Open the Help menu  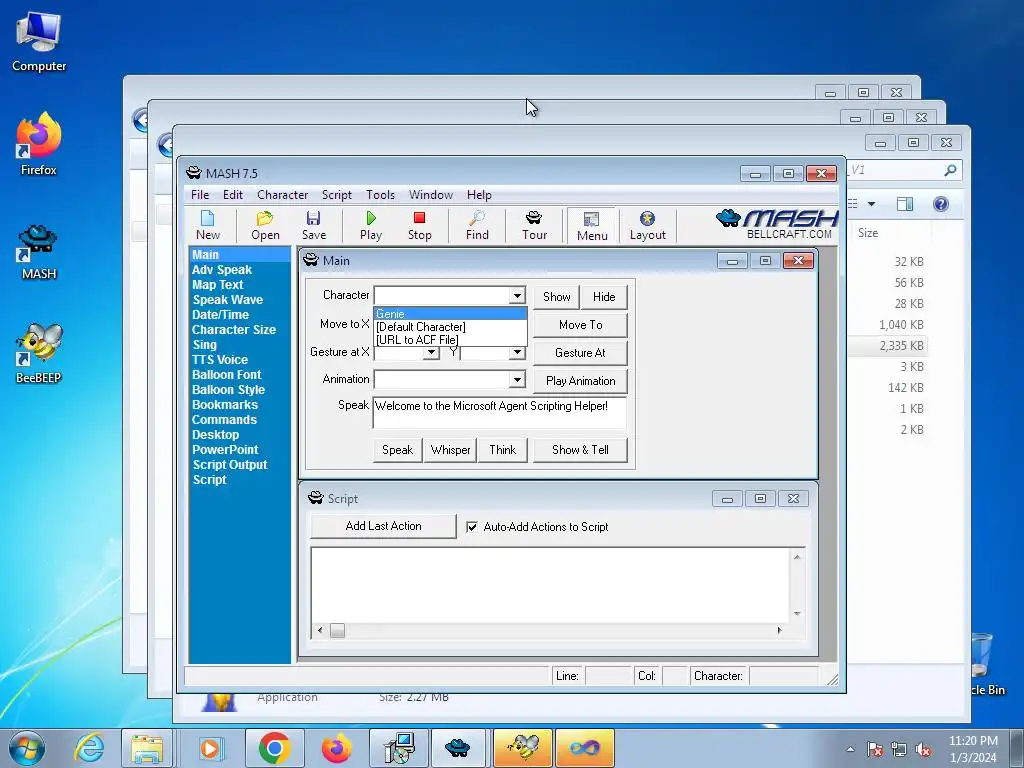coord(479,195)
